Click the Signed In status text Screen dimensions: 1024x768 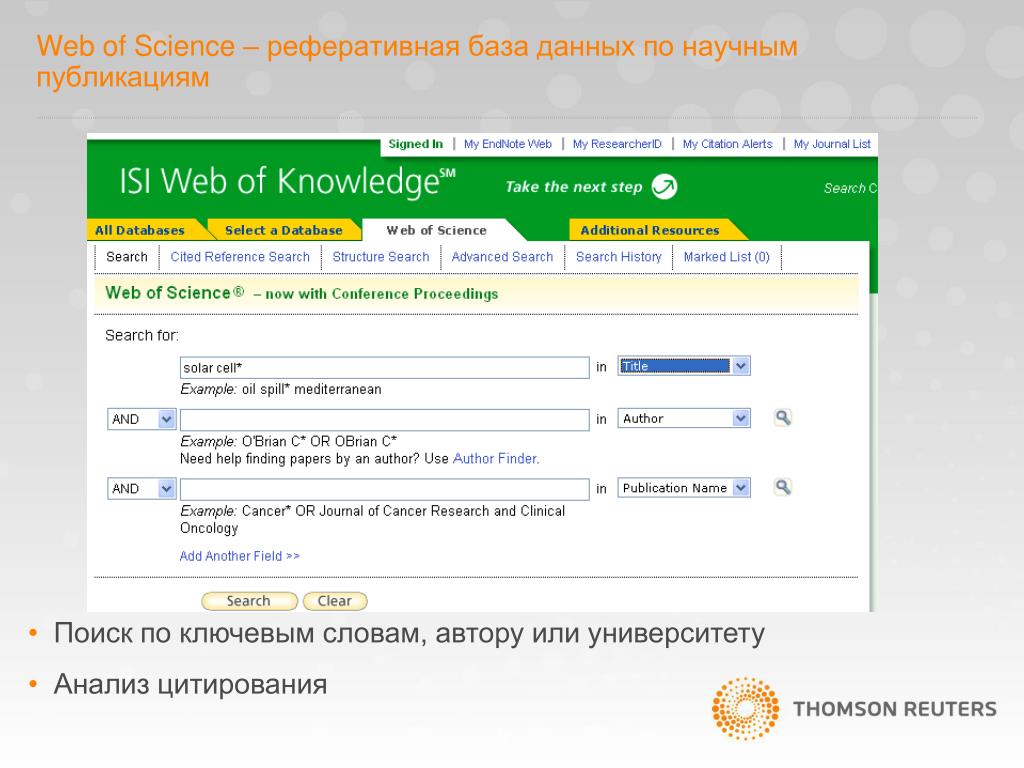point(415,144)
